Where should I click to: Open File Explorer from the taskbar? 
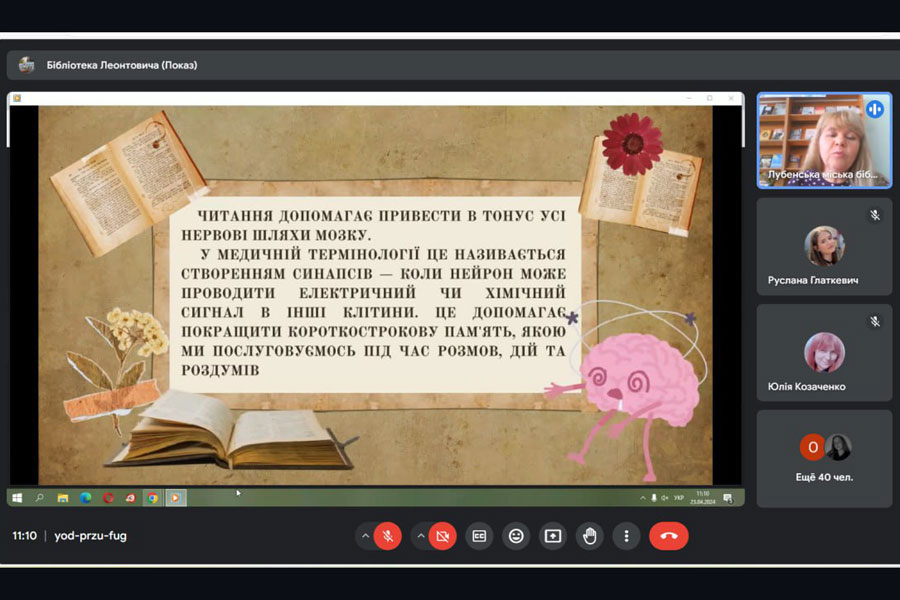(x=63, y=497)
